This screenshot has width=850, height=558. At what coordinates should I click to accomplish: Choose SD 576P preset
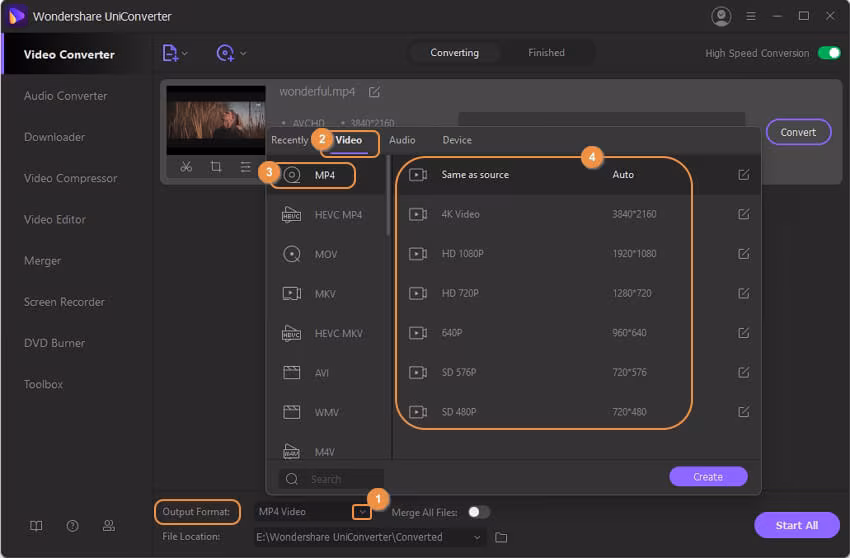tap(576, 373)
